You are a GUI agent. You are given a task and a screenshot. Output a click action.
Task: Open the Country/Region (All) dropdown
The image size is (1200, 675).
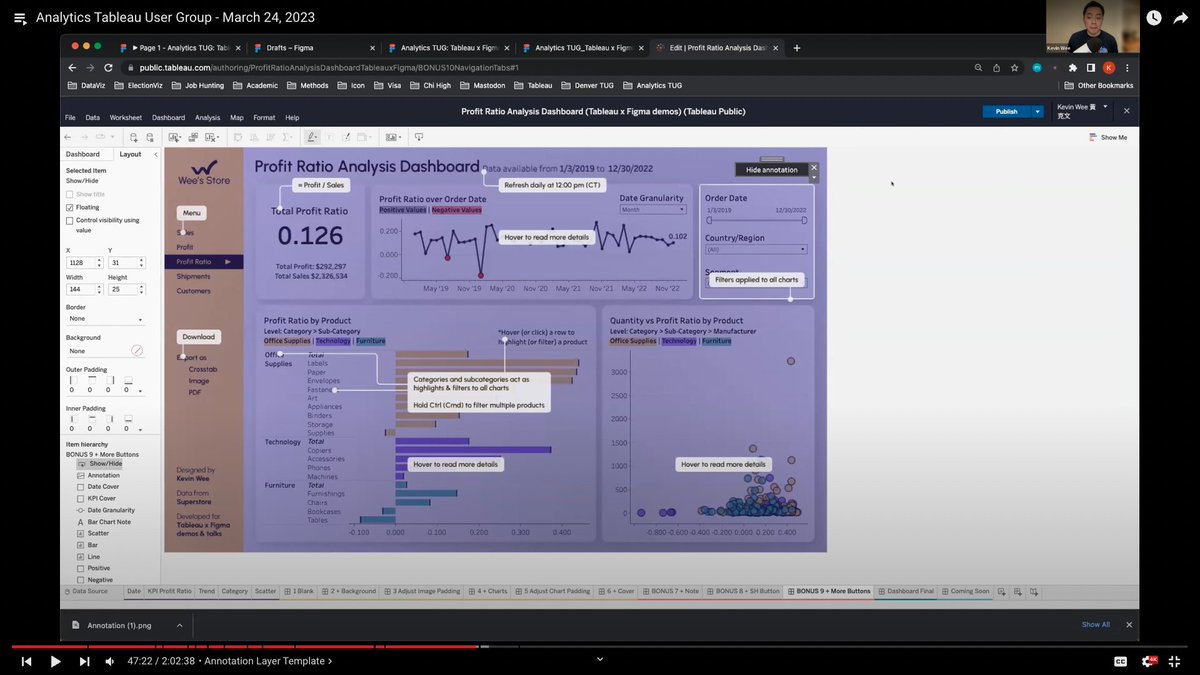pos(756,249)
